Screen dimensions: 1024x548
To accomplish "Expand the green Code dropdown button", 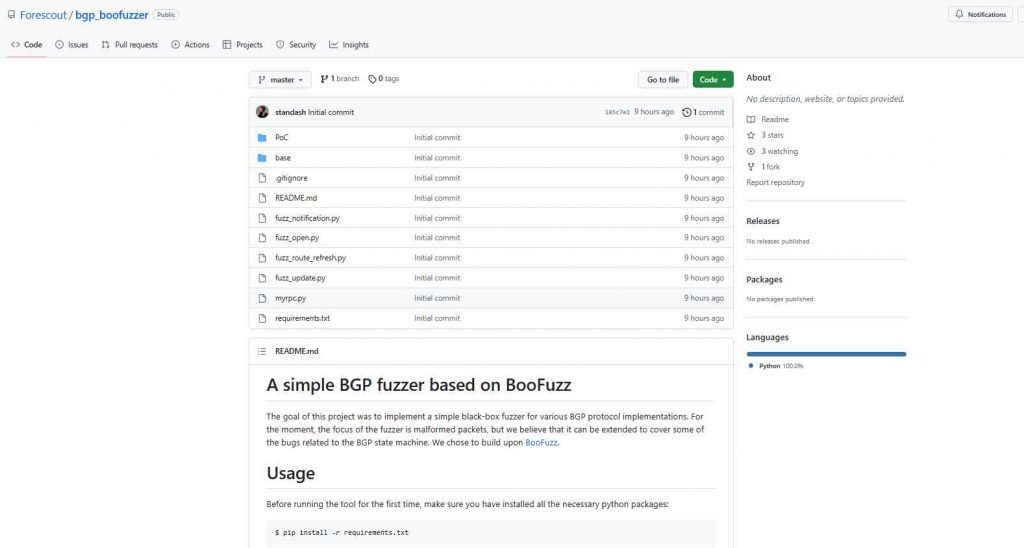I will tap(713, 80).
